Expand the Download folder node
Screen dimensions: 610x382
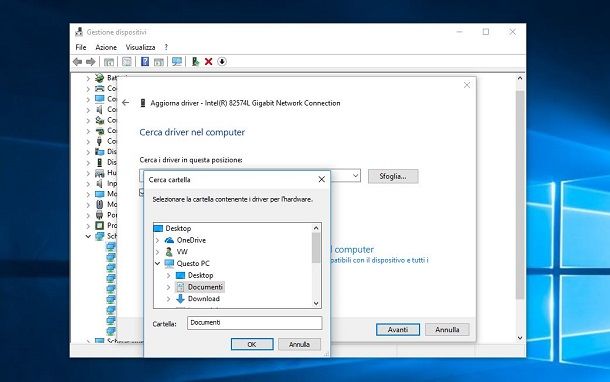[168, 299]
